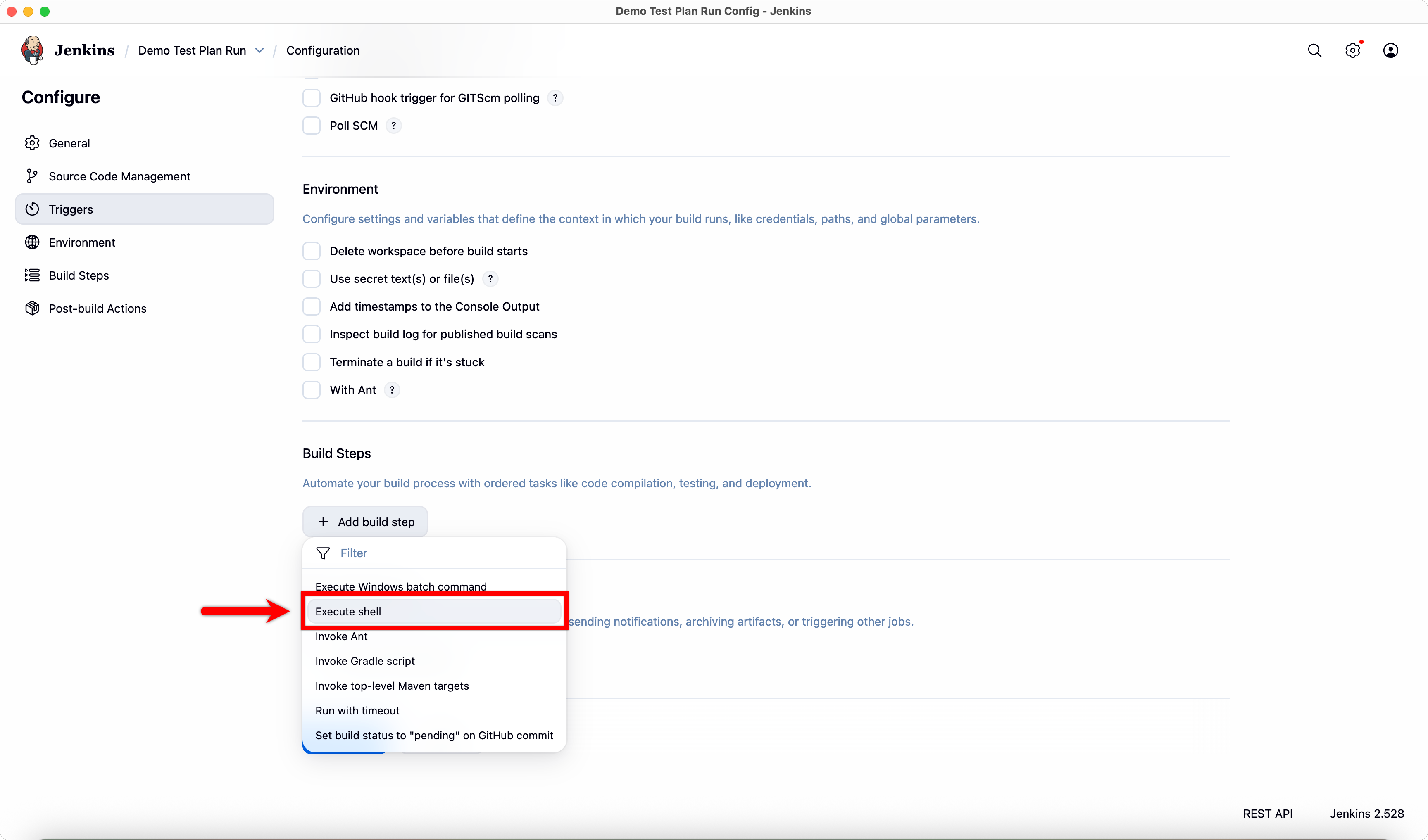Click the Add build step dropdown button
1428x840 pixels.
coord(366,522)
